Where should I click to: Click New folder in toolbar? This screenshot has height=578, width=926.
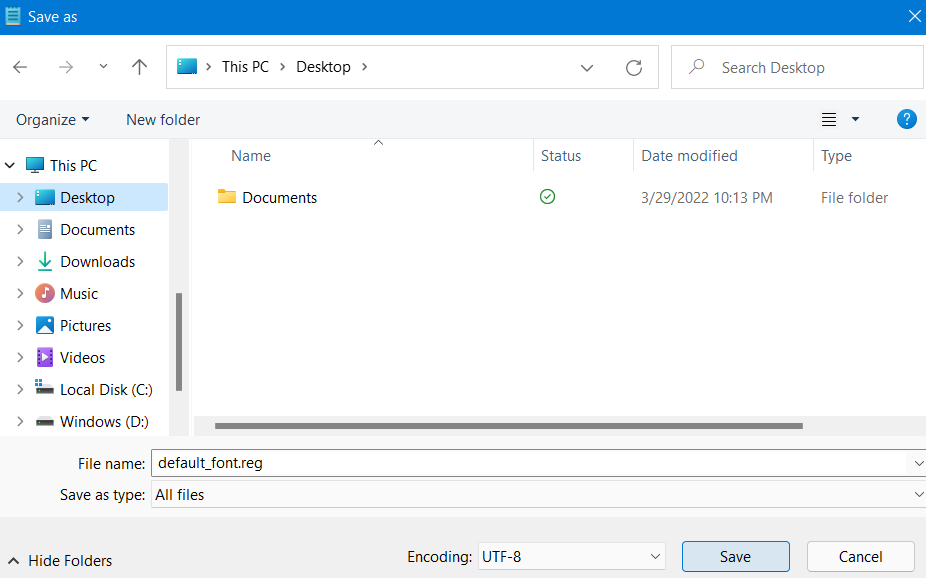tap(163, 119)
